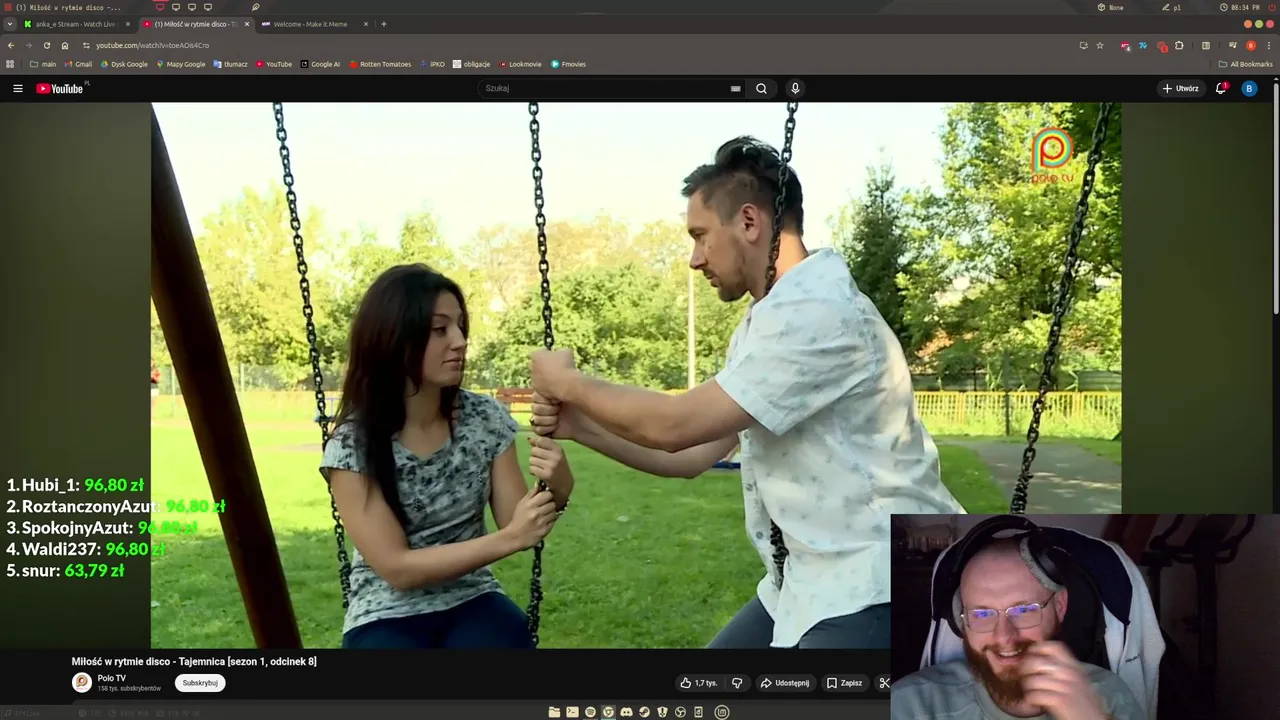Image resolution: width=1280 pixels, height=720 pixels.
Task: Open the Fmovies bookmark
Action: click(x=568, y=64)
